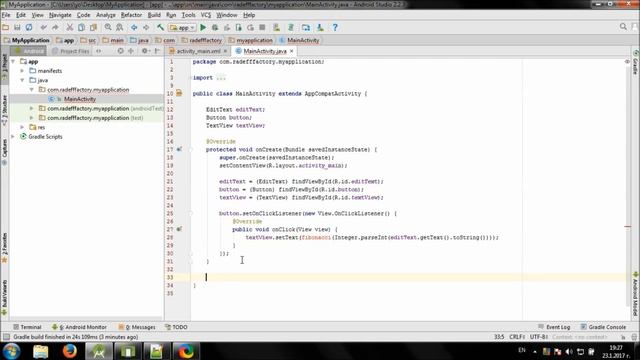The image size is (640, 360).
Task: Navigate forward with the right arrow icon
Action: pos(146,27)
